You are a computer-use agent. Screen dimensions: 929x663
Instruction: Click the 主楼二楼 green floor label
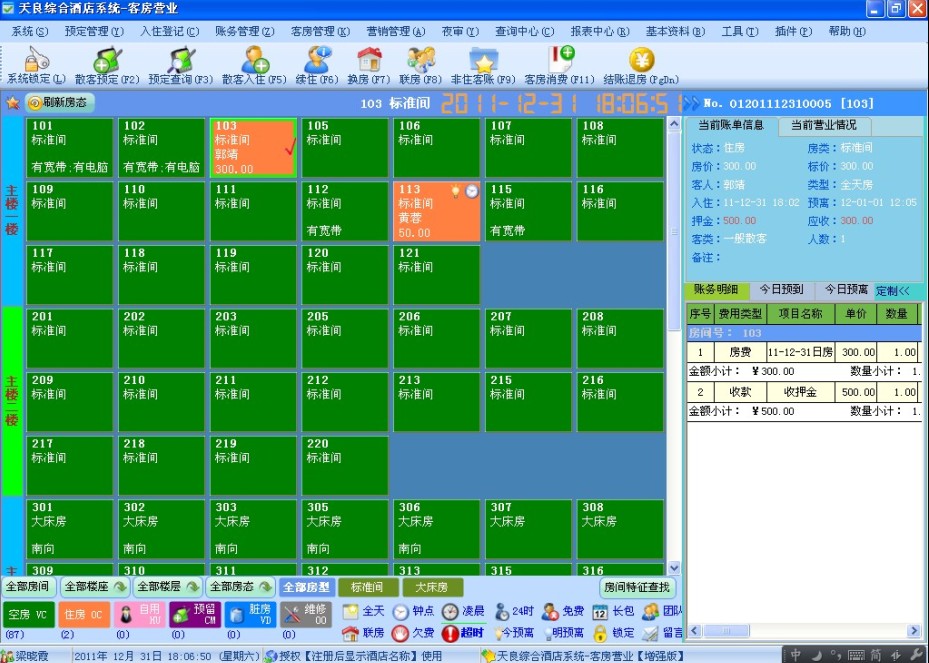pyautogui.click(x=12, y=401)
